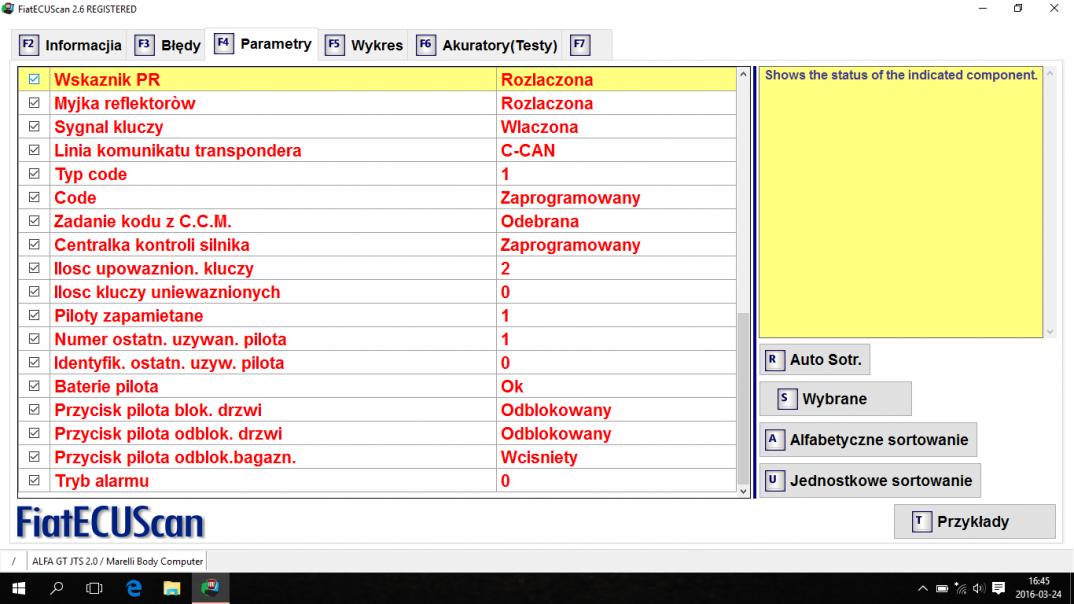The image size is (1074, 604).
Task: Click ALFA GT JTS 2.0 status bar entry
Action: (x=117, y=561)
